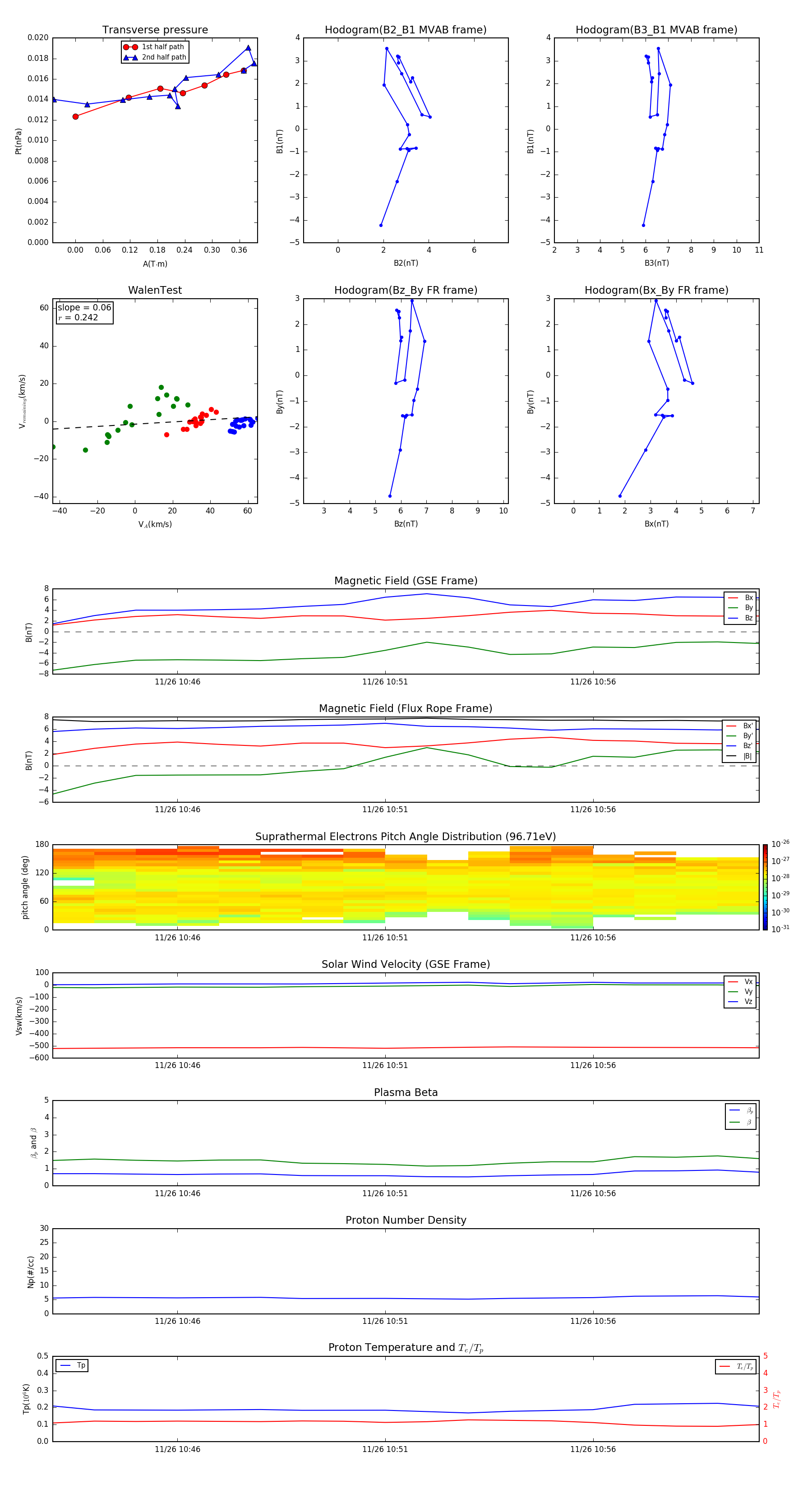
Task: Click 'Magnetic Field (GSE Frame)' title
Action: (x=406, y=581)
